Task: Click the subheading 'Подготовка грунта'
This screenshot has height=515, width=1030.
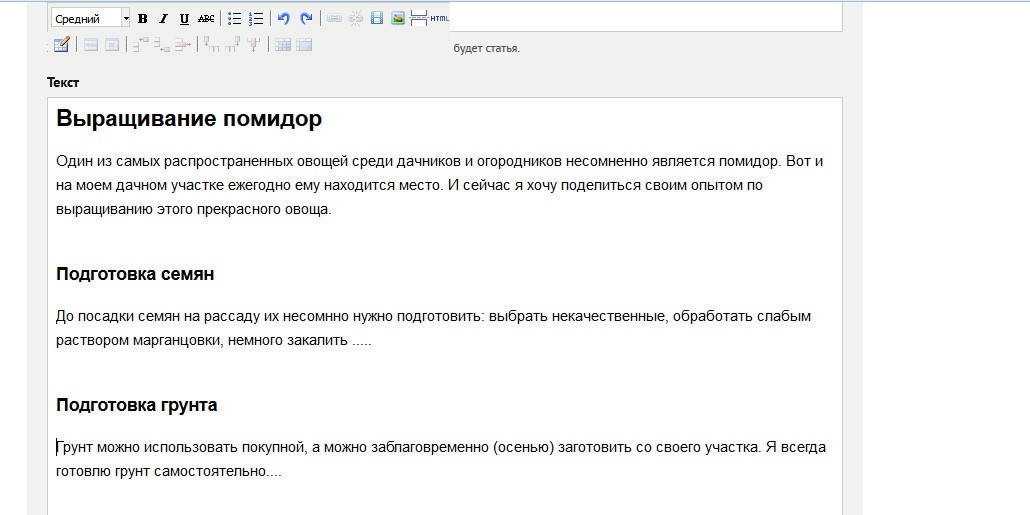Action: point(137,405)
